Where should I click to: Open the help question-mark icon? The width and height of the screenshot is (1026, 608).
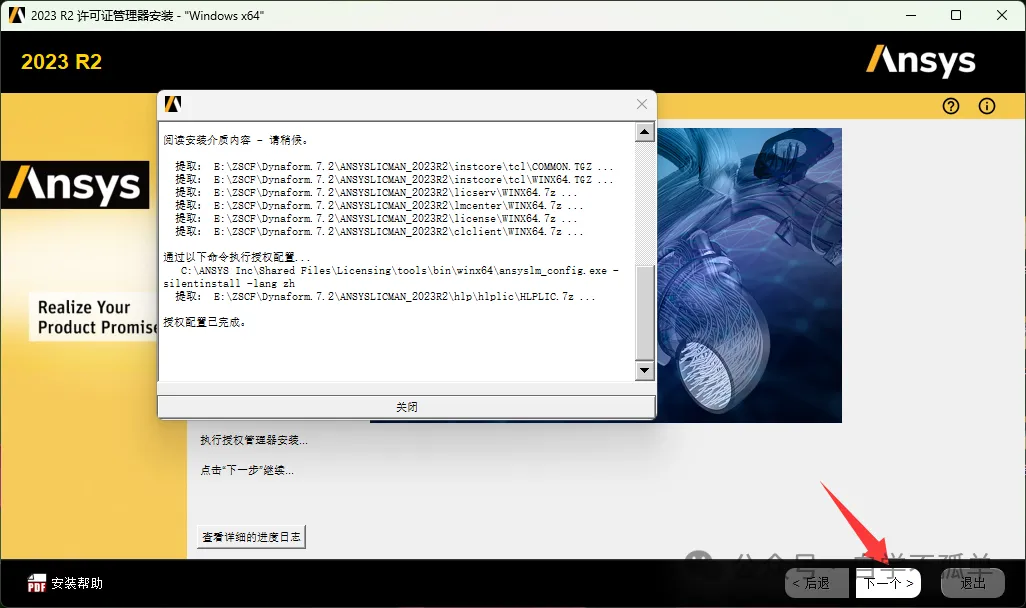click(951, 106)
